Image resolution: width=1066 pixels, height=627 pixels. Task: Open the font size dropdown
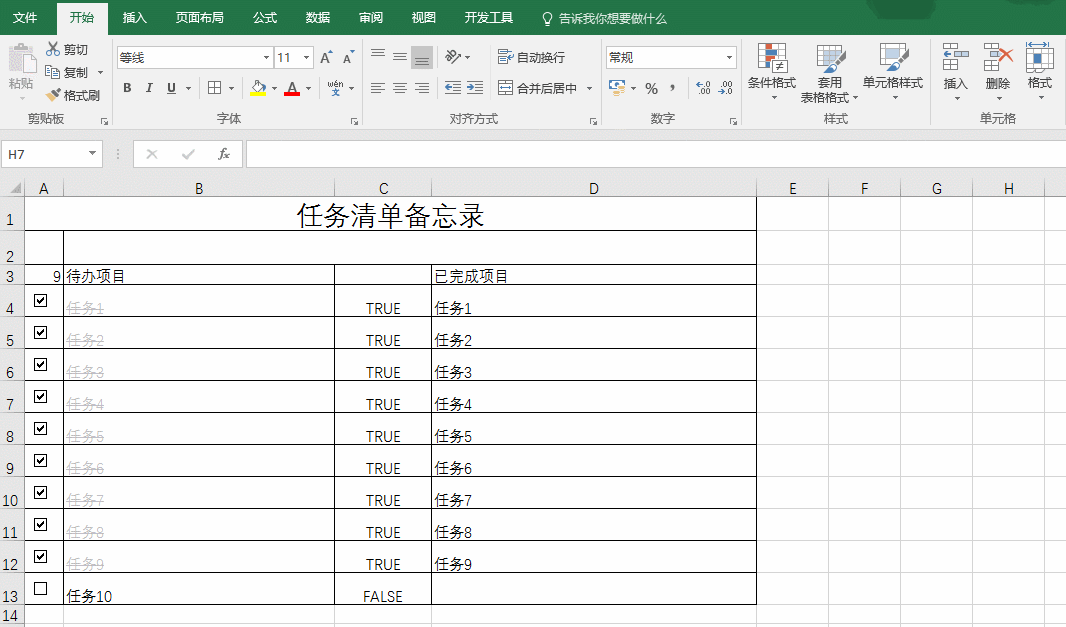307,58
